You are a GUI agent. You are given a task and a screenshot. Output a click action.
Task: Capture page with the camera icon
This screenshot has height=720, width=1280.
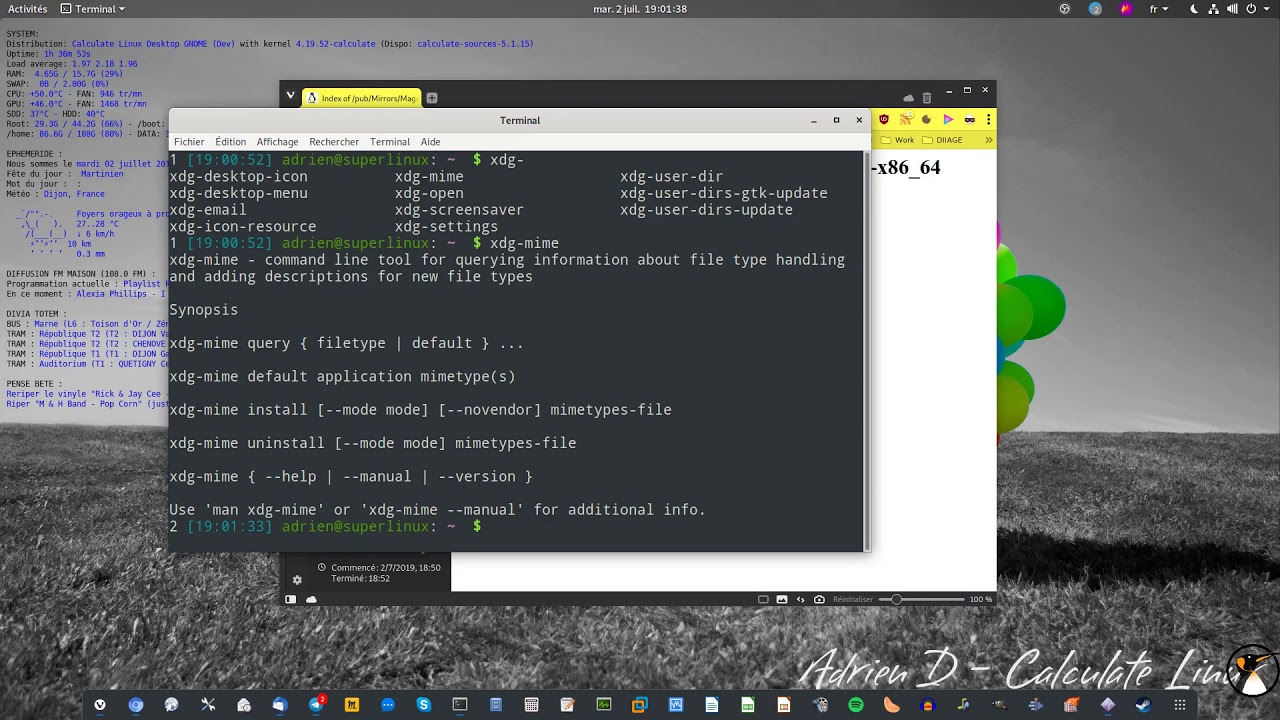820,599
